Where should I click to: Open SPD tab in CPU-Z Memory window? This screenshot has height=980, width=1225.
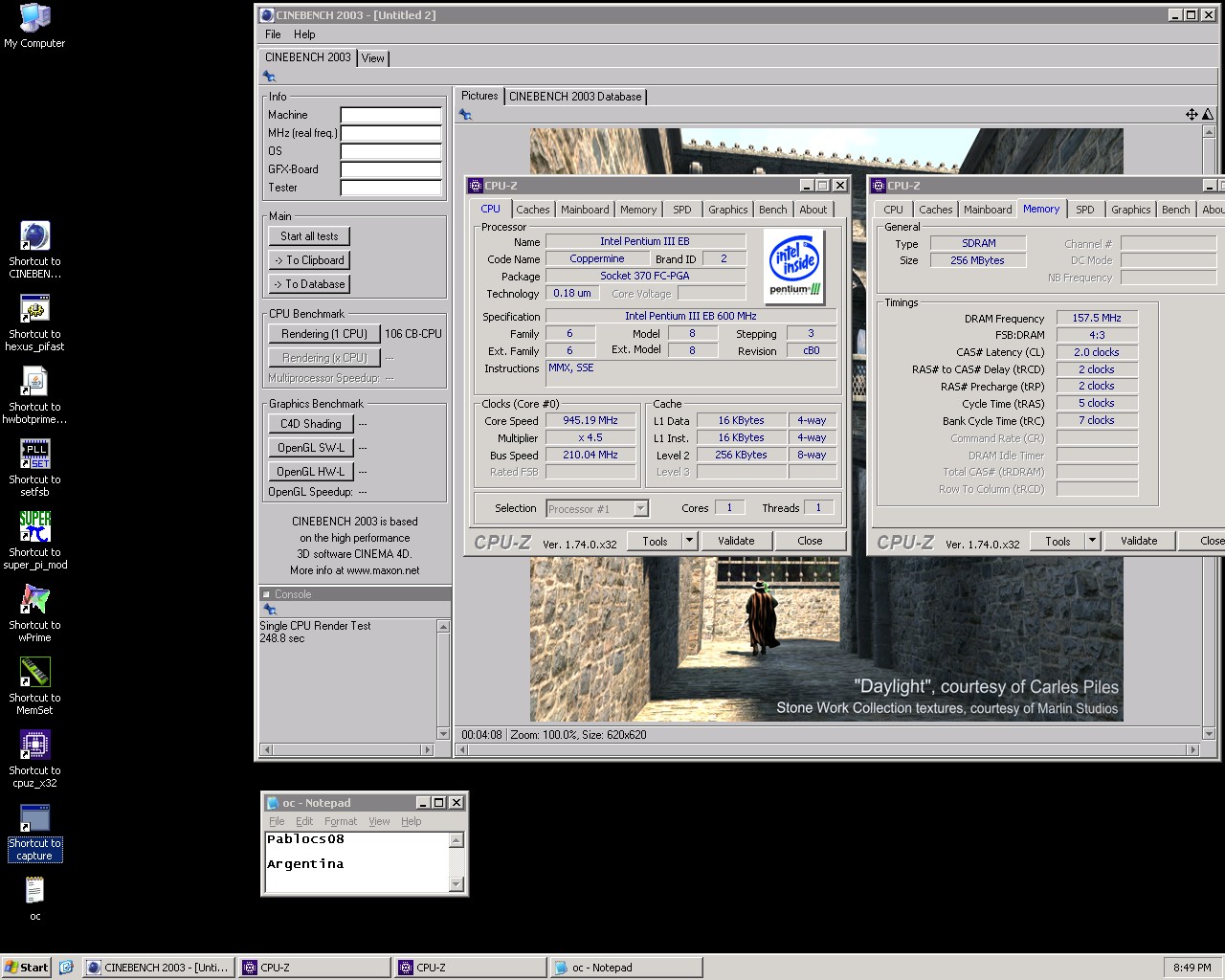[1085, 210]
